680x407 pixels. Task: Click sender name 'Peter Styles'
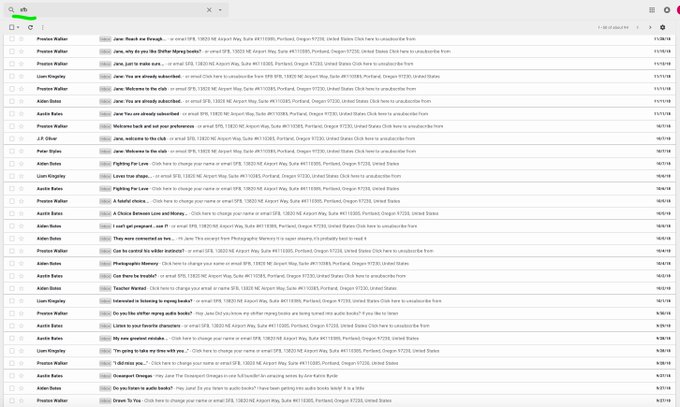point(49,151)
